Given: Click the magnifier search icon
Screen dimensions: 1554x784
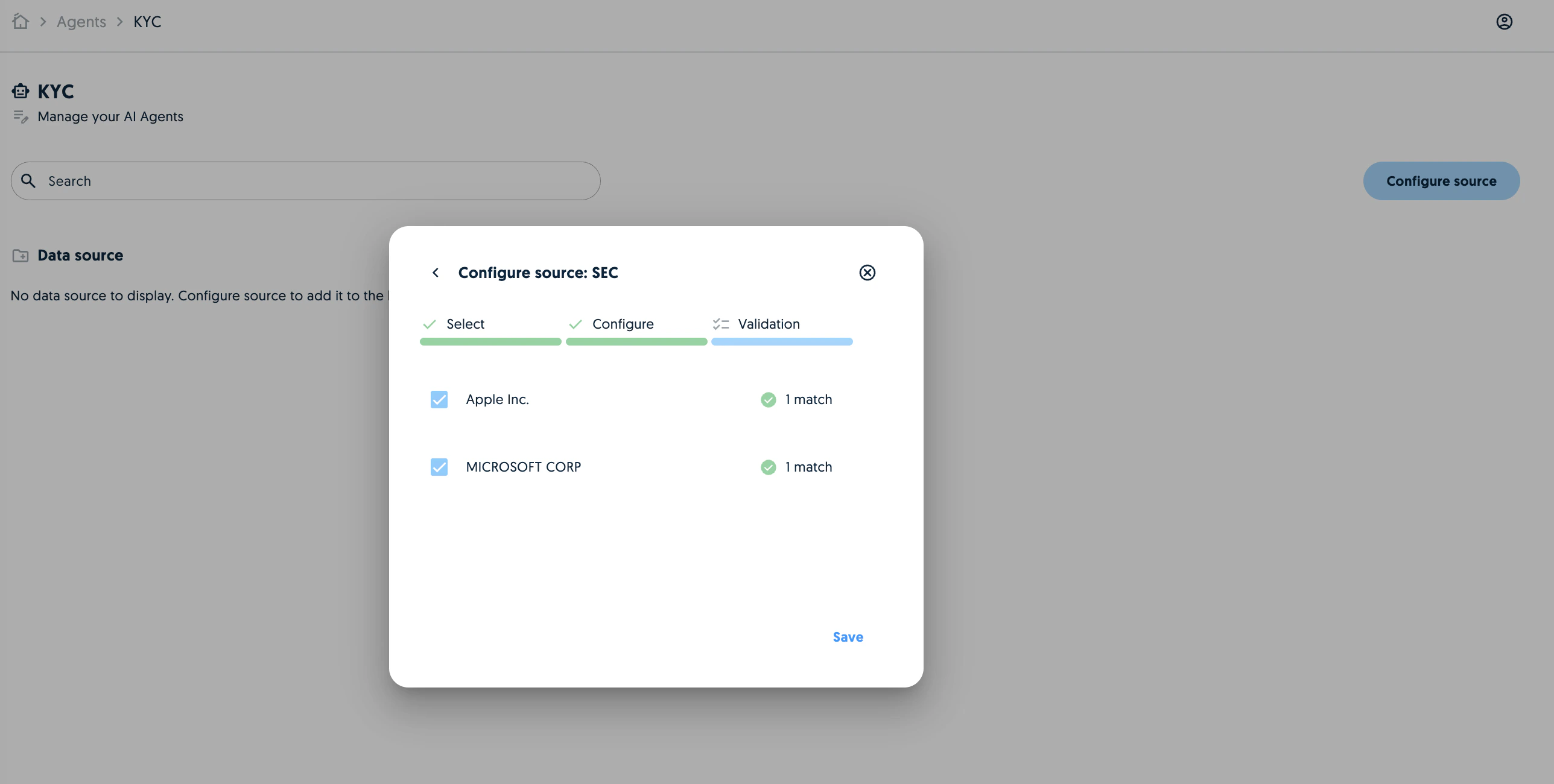Looking at the screenshot, I should 28,180.
